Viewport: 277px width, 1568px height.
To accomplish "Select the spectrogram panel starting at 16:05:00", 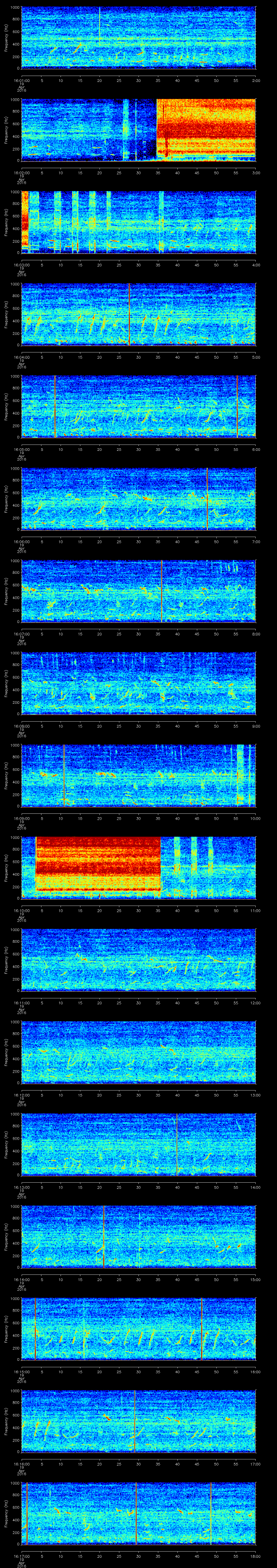I will point(138,407).
